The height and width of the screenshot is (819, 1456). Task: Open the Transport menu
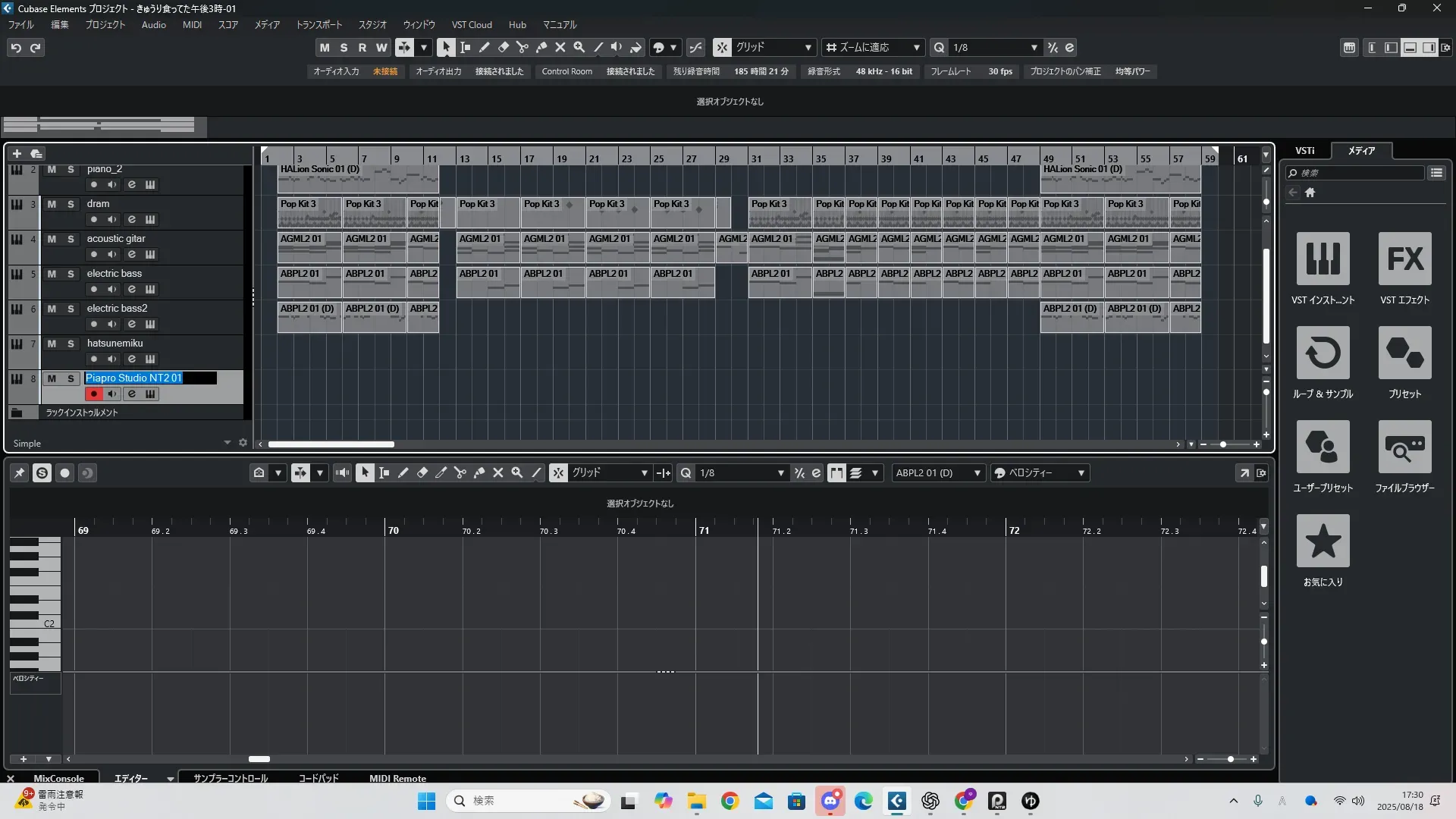click(318, 25)
